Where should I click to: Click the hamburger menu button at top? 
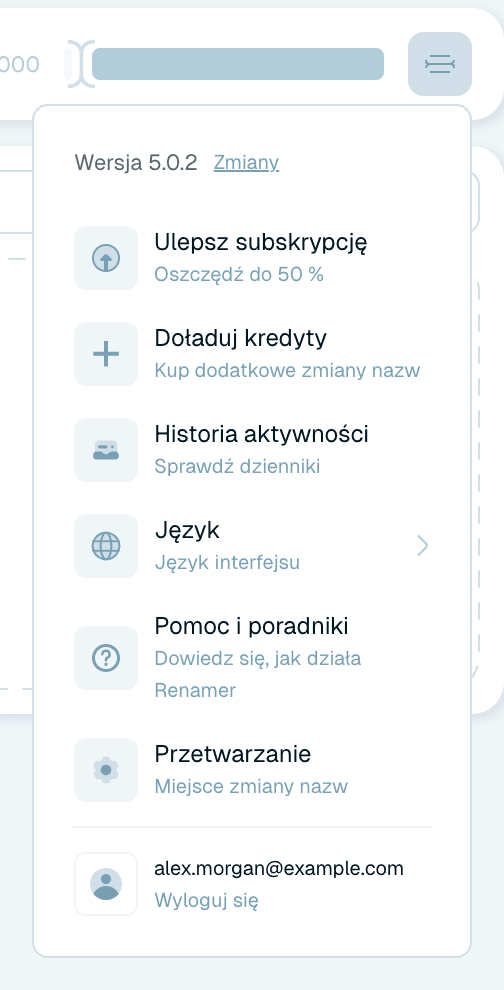coord(440,64)
